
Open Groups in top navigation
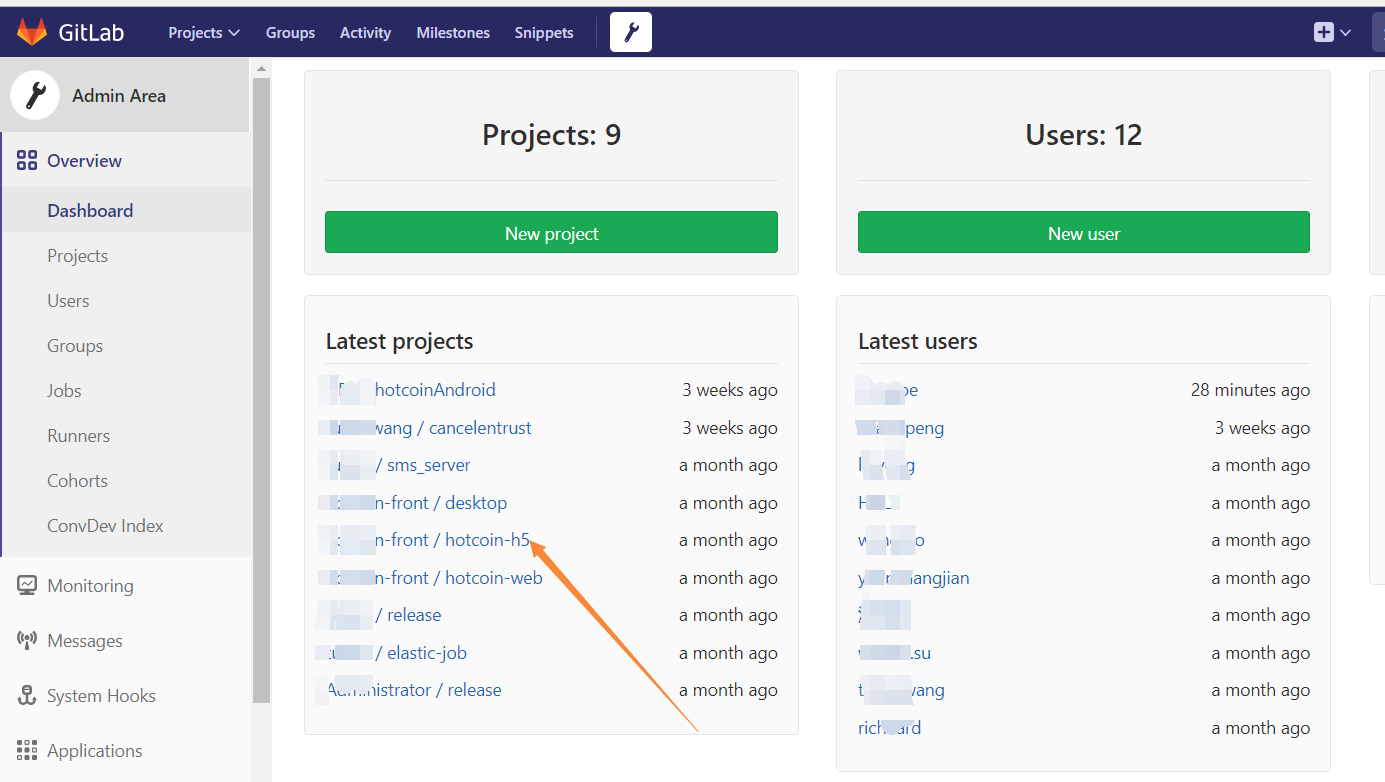[x=290, y=33]
